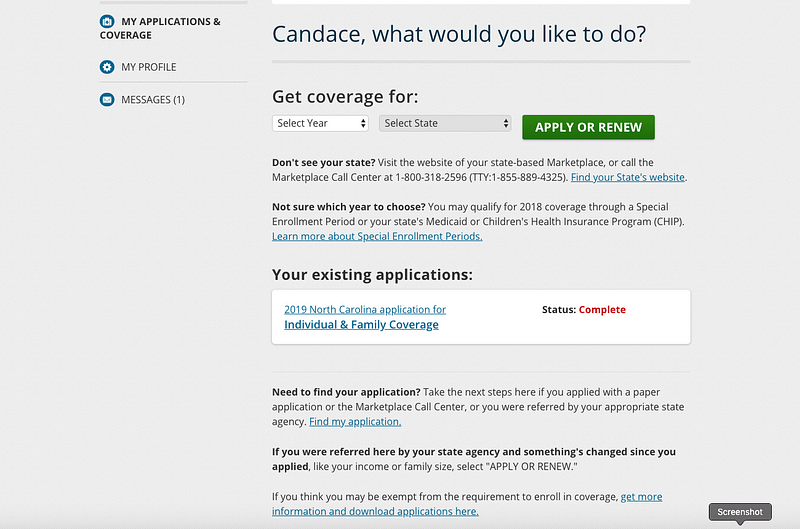This screenshot has width=800, height=529.
Task: Follow the Find your State's website link
Action: coord(628,177)
